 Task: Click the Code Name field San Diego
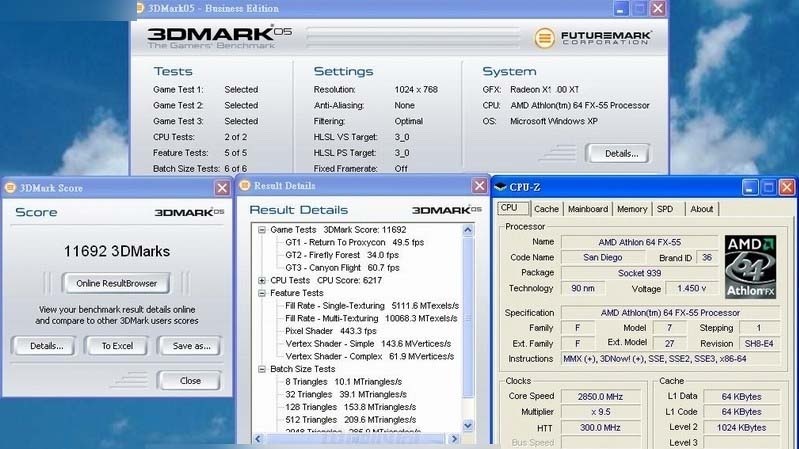(x=602, y=257)
